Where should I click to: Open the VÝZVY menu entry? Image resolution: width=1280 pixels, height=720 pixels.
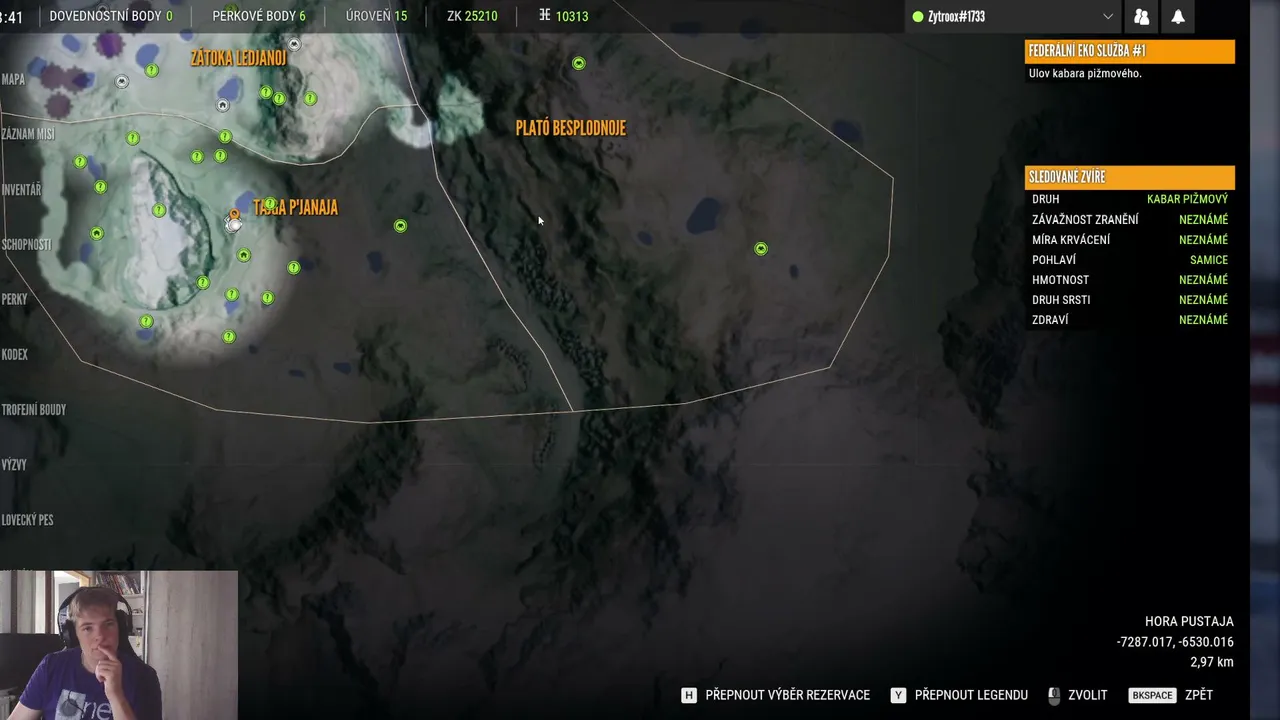14,465
